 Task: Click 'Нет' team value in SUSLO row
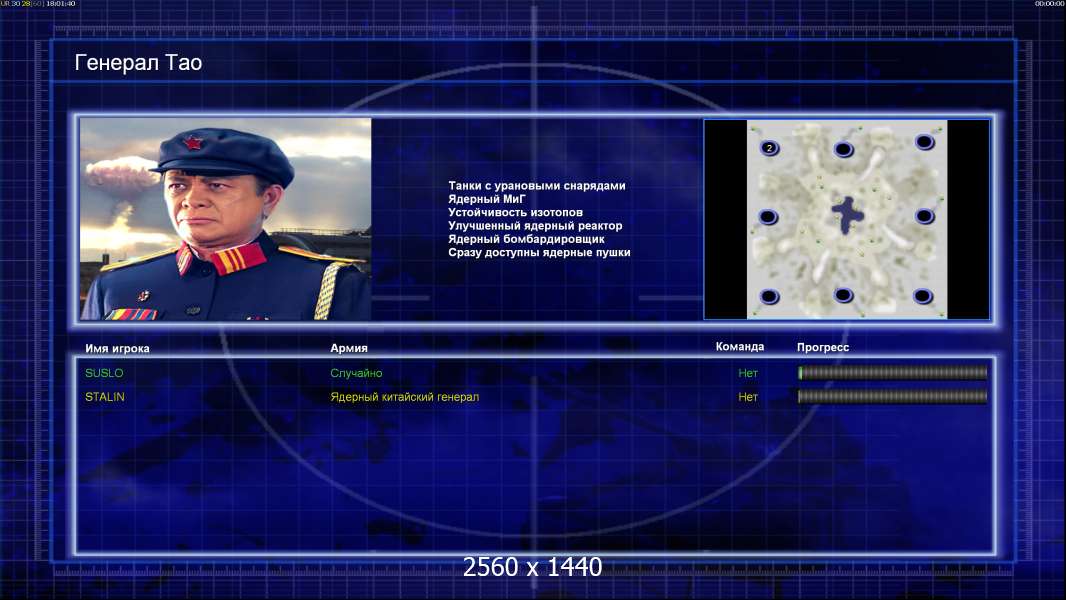748,373
